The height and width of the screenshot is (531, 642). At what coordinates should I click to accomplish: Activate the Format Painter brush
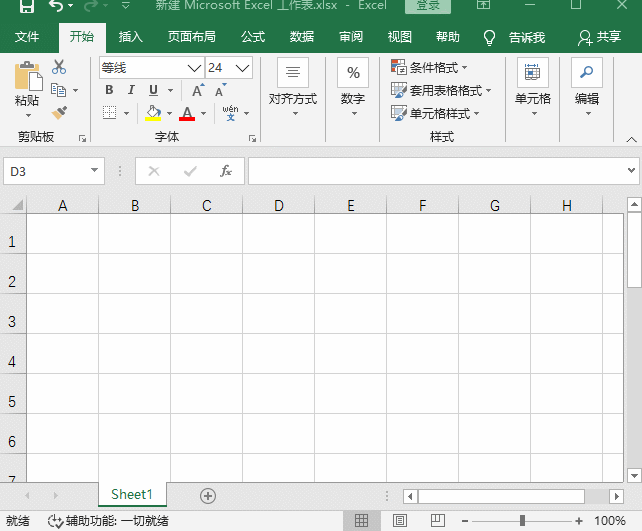(59, 113)
